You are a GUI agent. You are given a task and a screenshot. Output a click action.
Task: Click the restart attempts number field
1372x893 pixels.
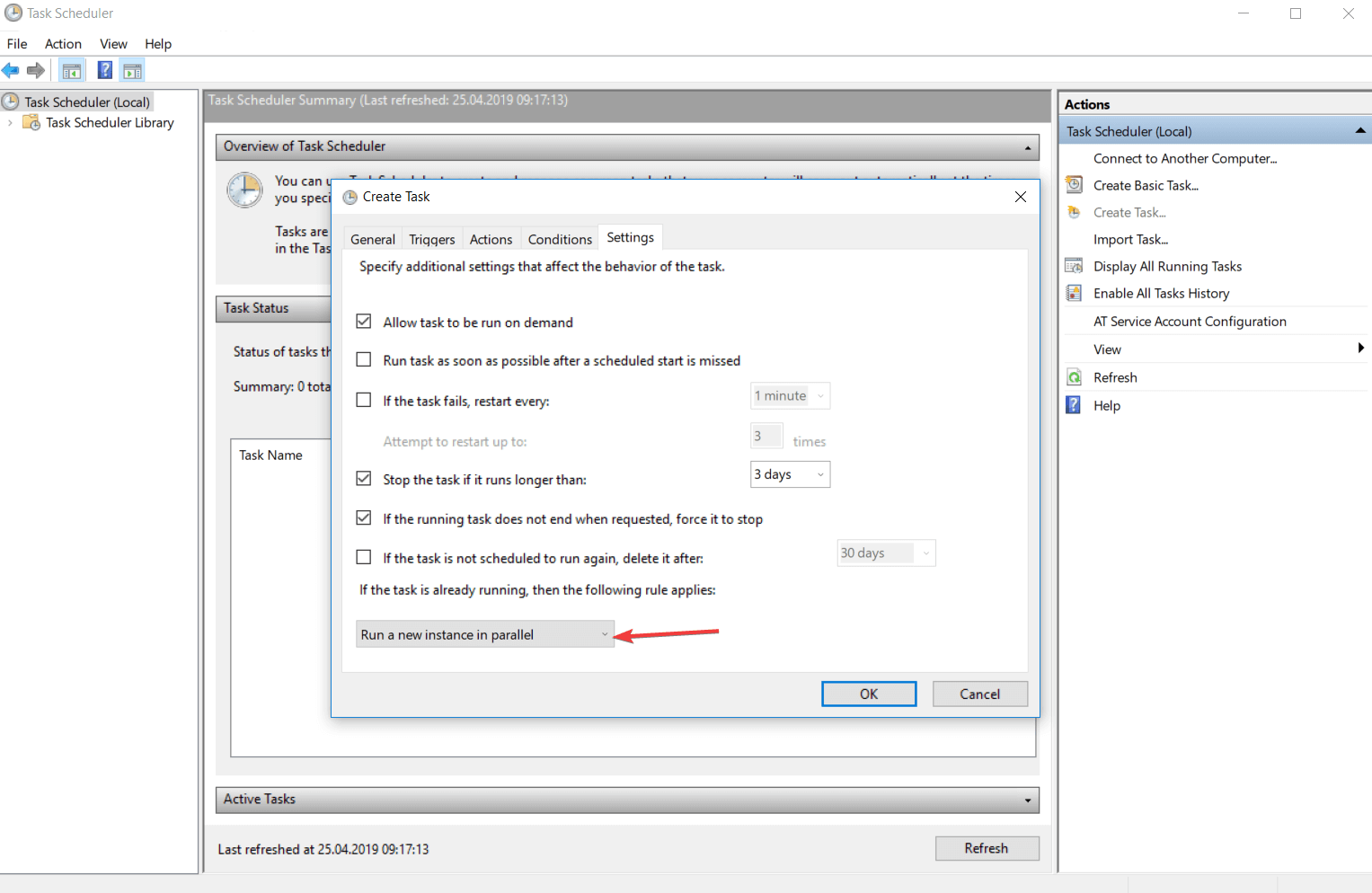766,436
